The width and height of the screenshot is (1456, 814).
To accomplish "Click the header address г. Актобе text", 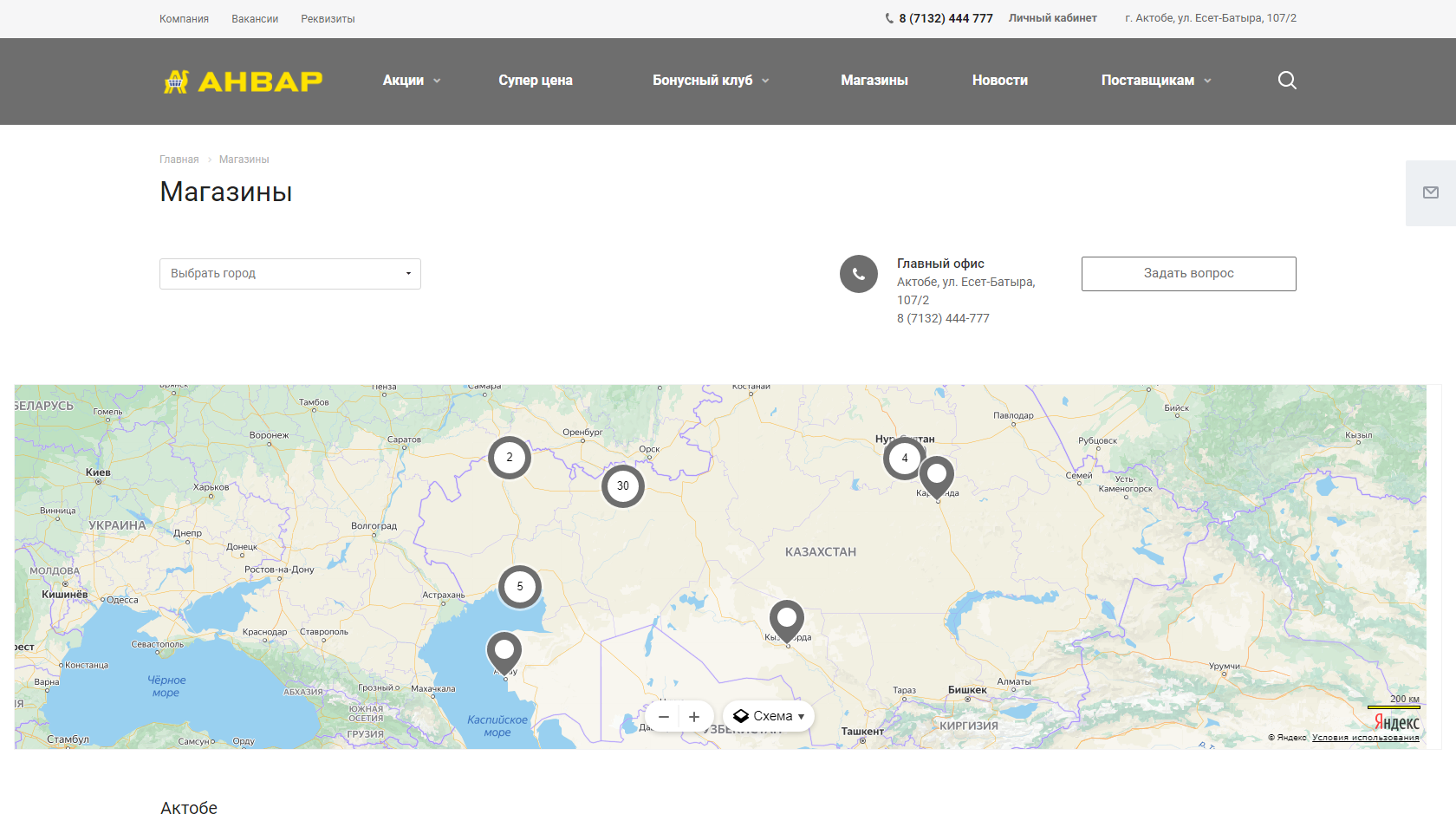I will tap(1211, 18).
